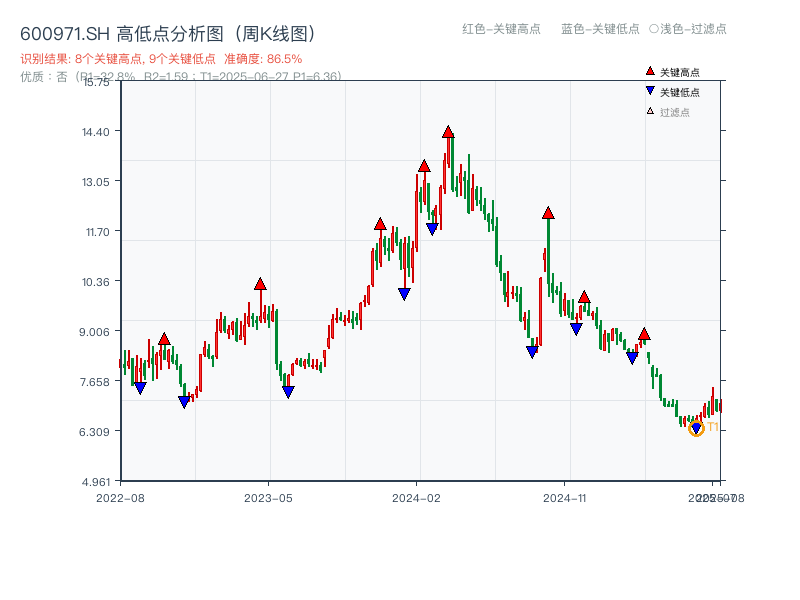800x600 pixels.
Task: Click the 2023-05 x-axis label
Action: [268, 498]
